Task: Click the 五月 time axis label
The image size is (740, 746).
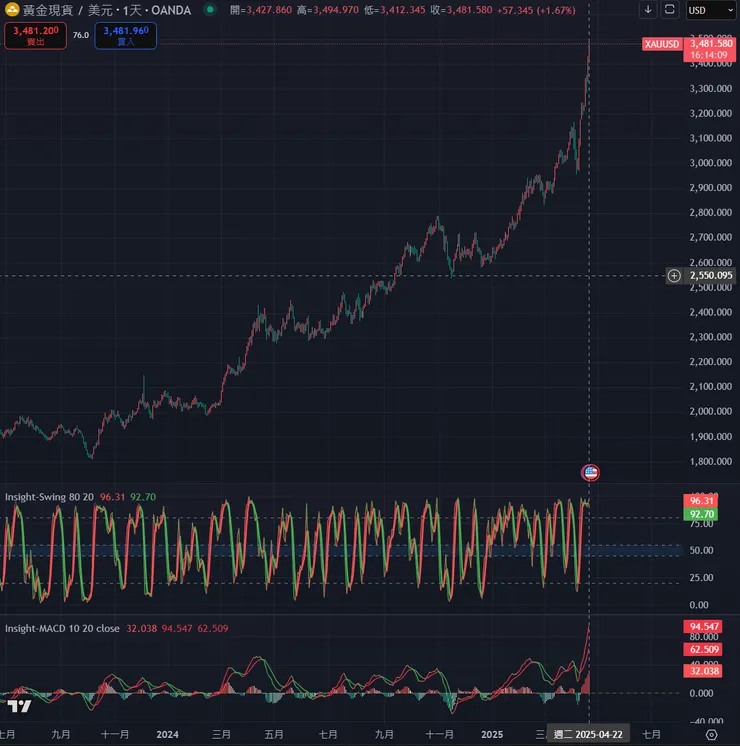Action: click(274, 735)
